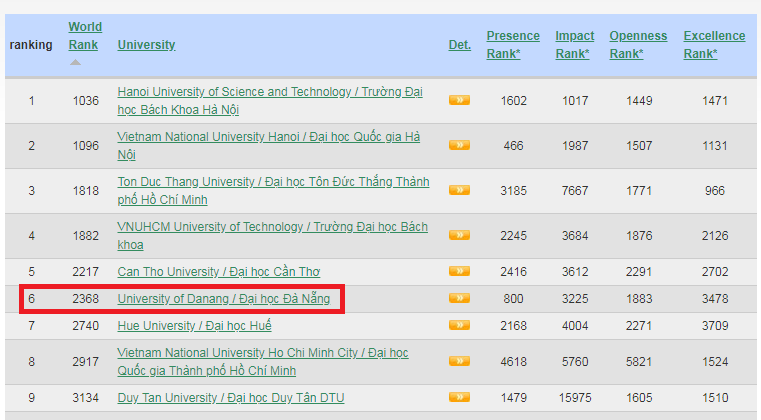
Task: Select openness rank value 2291
Action: [x=639, y=271]
